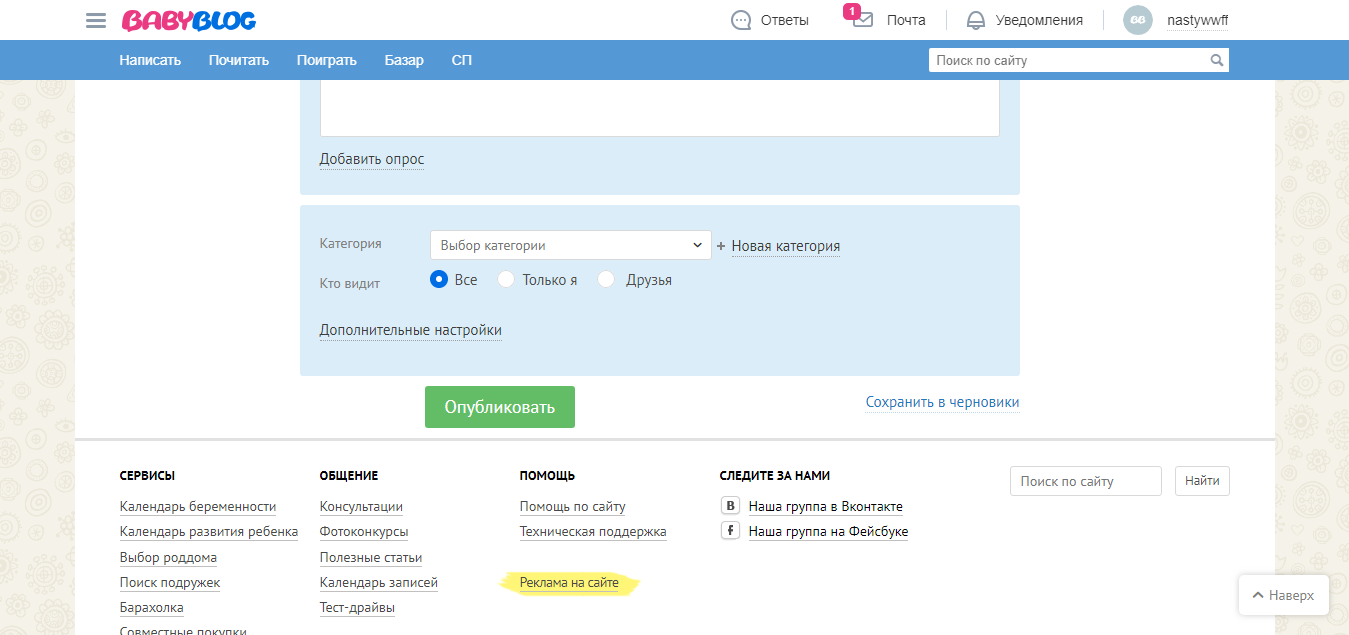The width and height of the screenshot is (1349, 635).
Task: Open the Facebook group icon
Action: [x=729, y=531]
